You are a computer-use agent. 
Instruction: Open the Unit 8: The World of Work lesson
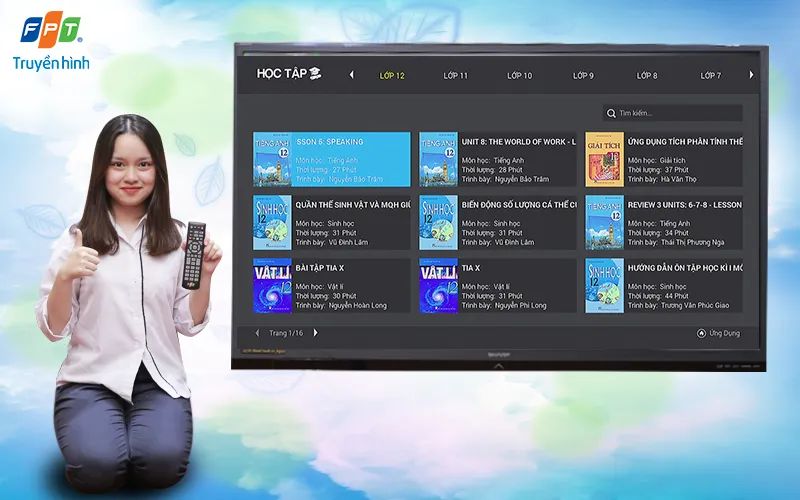click(x=498, y=160)
